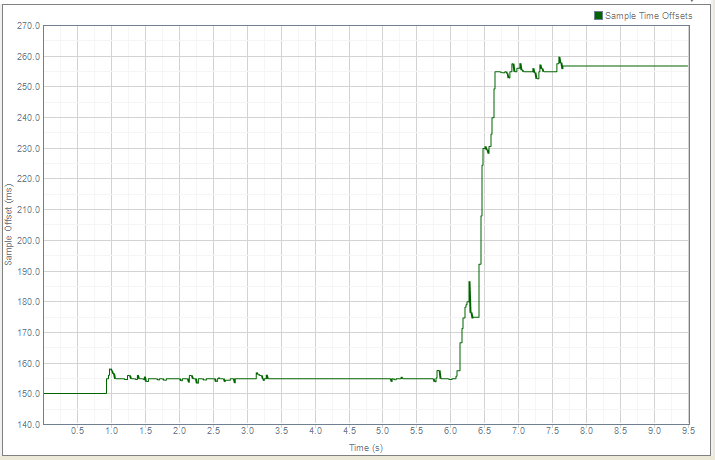
Task: Toggle the Sample Time Offsets legend label
Action: click(x=648, y=15)
